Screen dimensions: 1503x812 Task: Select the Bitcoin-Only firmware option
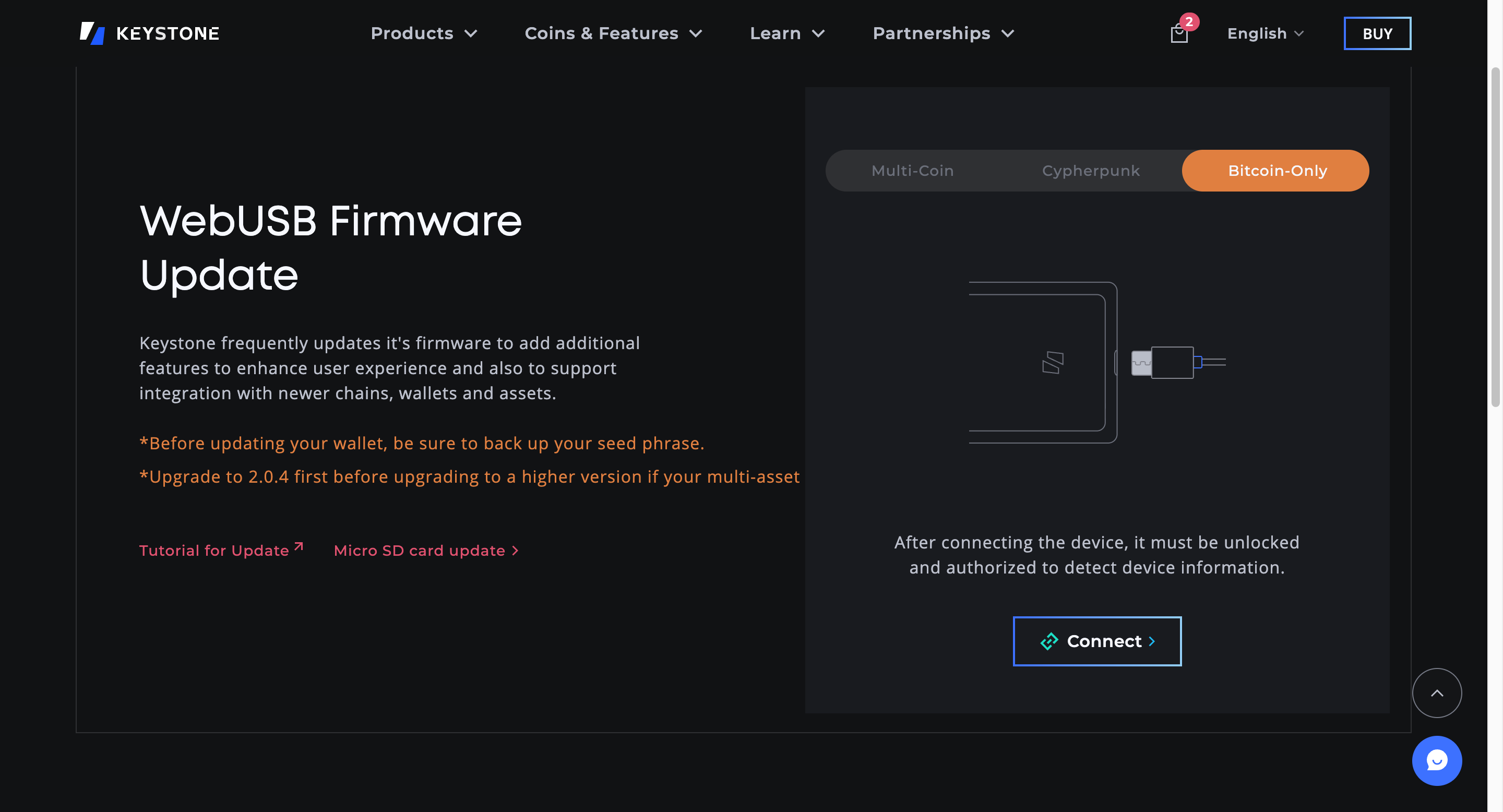click(1277, 171)
